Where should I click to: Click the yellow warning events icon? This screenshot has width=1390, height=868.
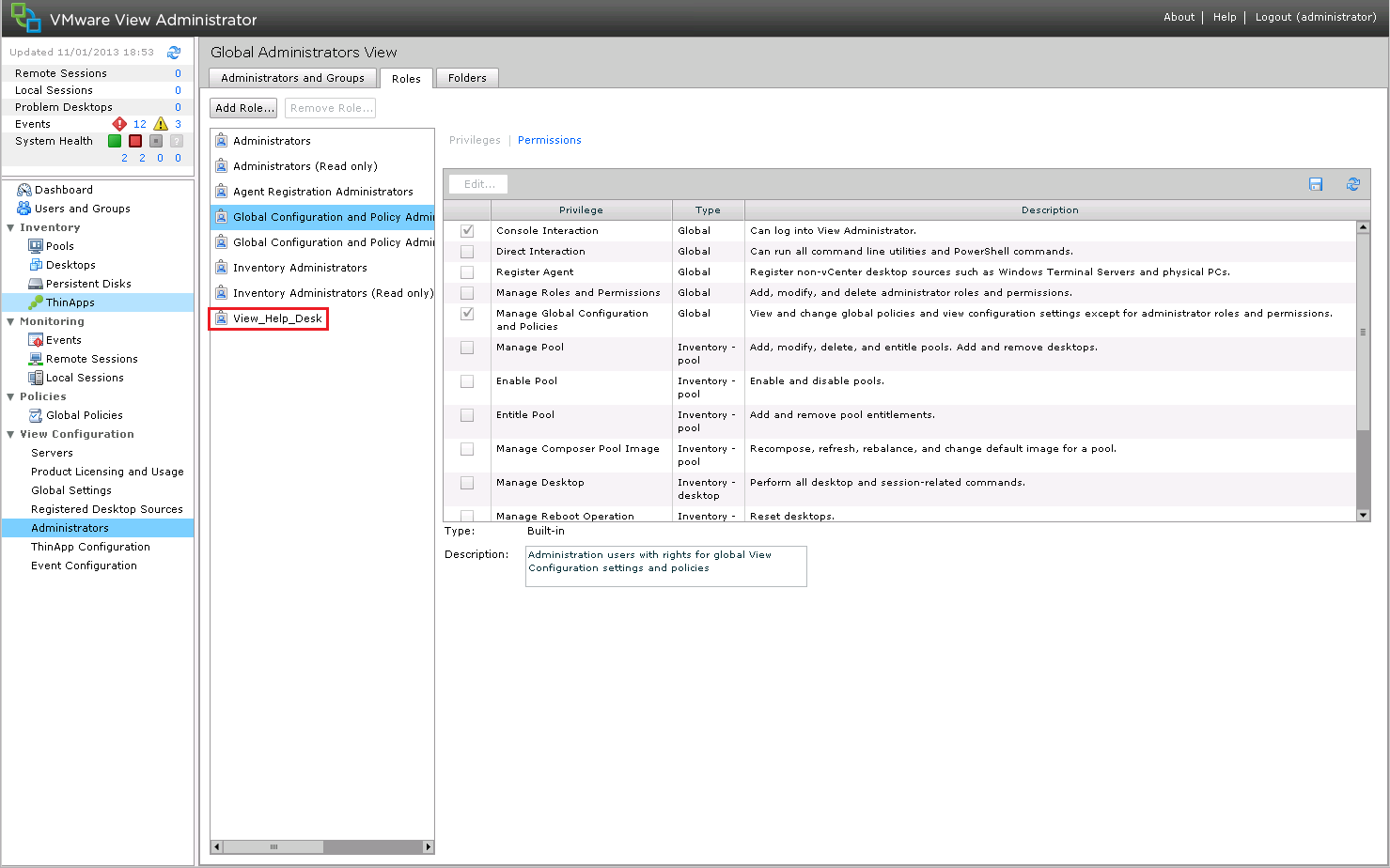click(x=161, y=124)
